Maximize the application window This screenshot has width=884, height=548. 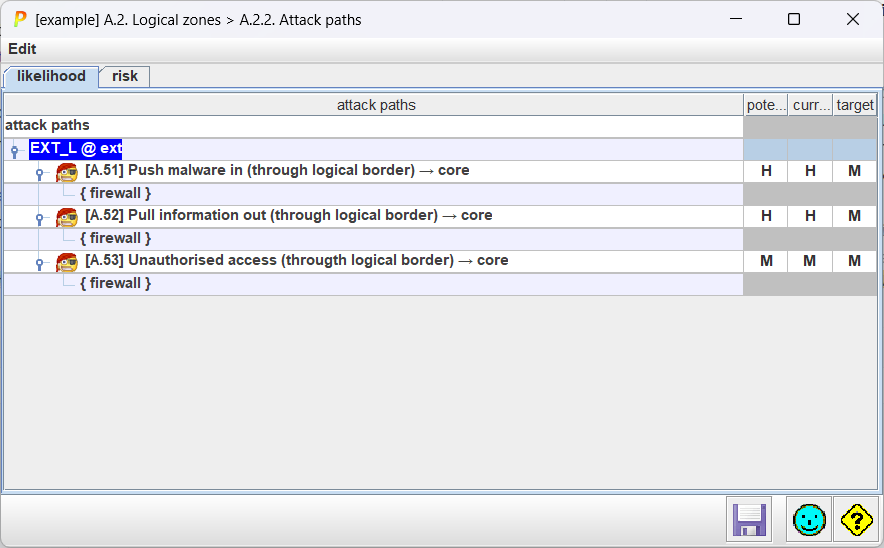794,19
